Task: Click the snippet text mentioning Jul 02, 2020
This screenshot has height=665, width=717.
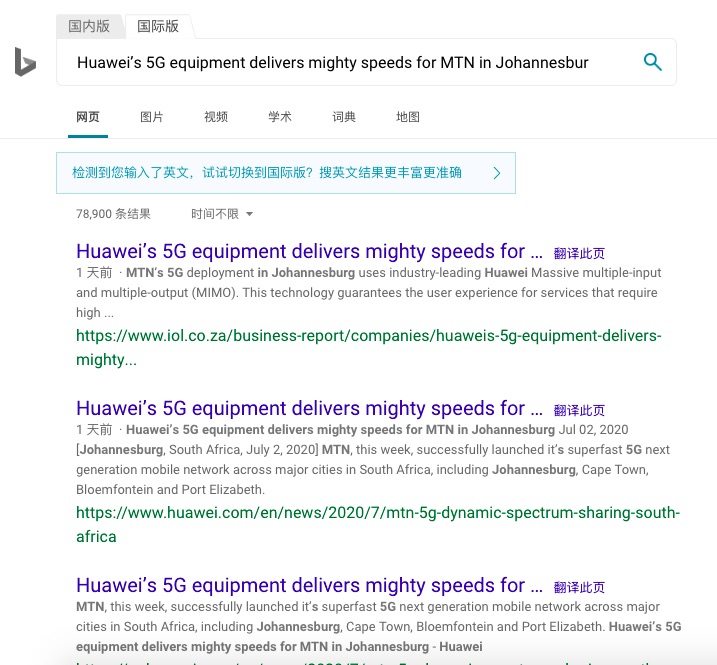Action: 373,460
